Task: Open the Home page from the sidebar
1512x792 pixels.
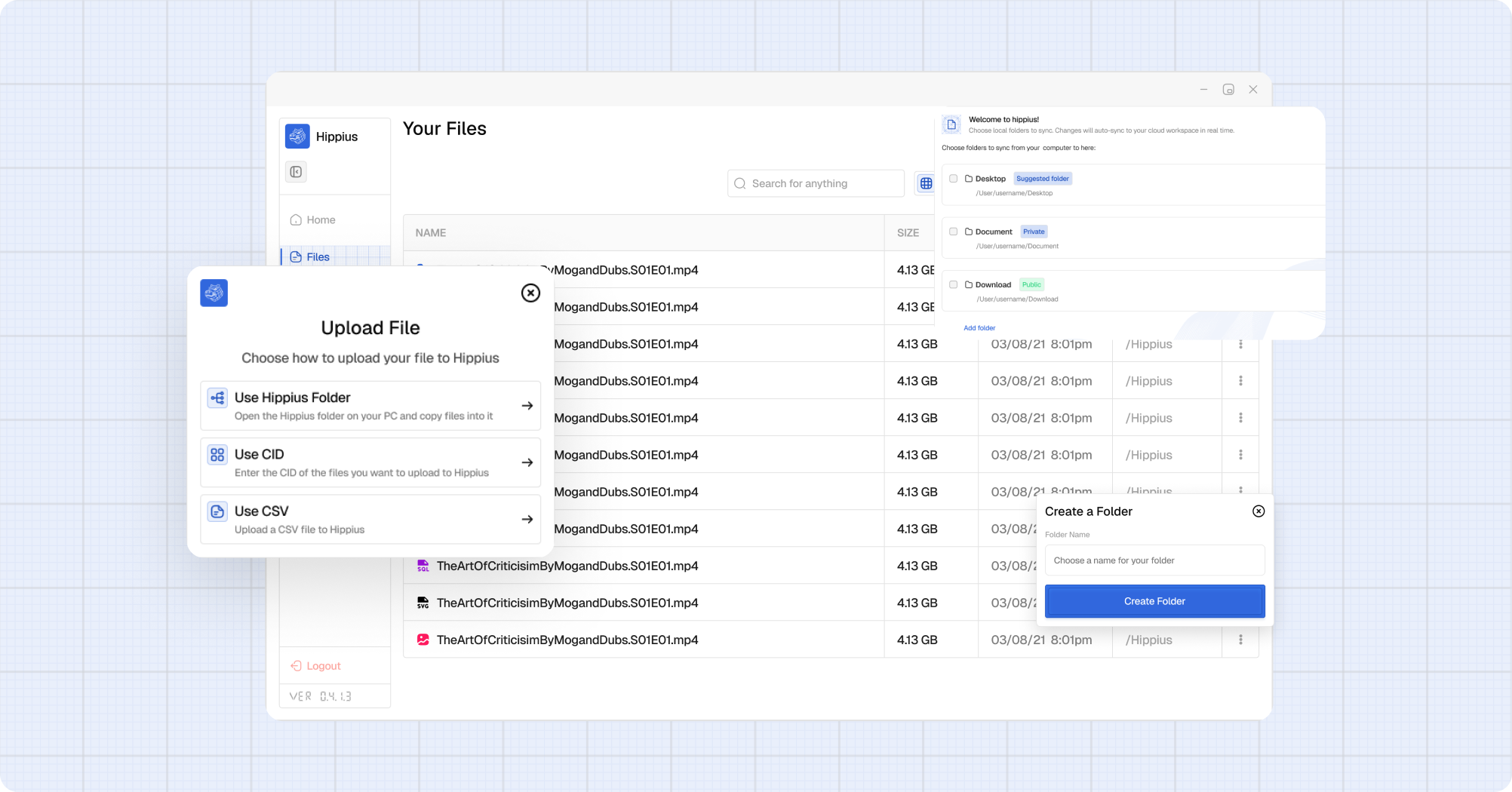Action: click(x=335, y=220)
